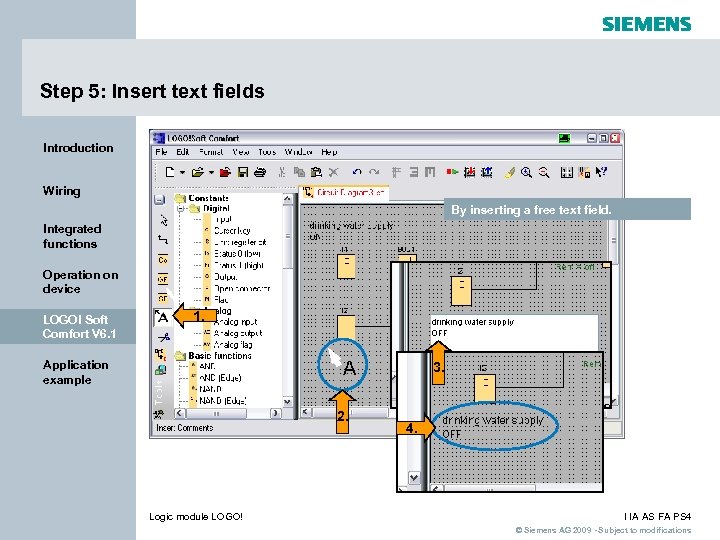Click the Zoom in magnifier icon
Viewport: 720px width, 540px height.
[x=527, y=173]
